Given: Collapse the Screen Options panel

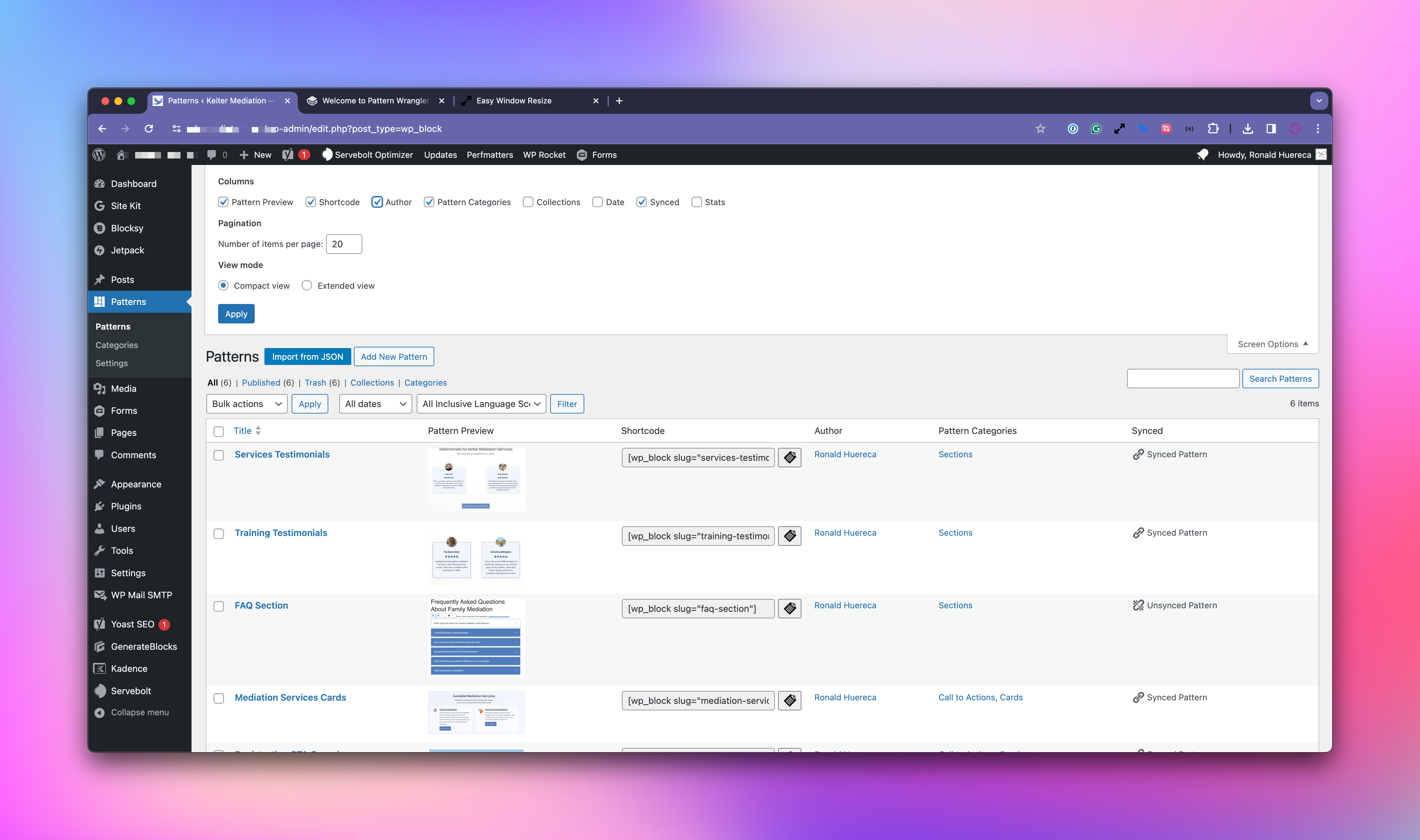Looking at the screenshot, I should pyautogui.click(x=1272, y=344).
